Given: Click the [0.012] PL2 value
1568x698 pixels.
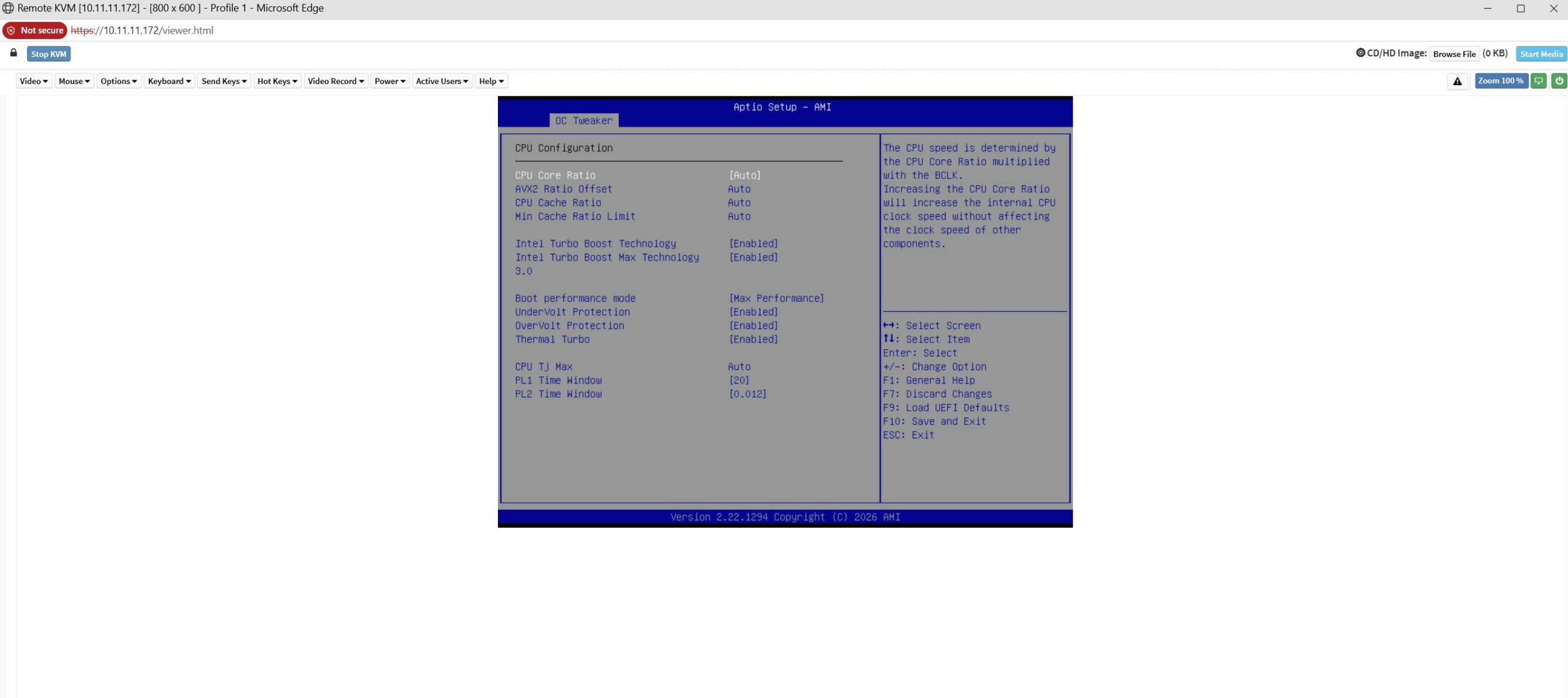Looking at the screenshot, I should pyautogui.click(x=748, y=394).
